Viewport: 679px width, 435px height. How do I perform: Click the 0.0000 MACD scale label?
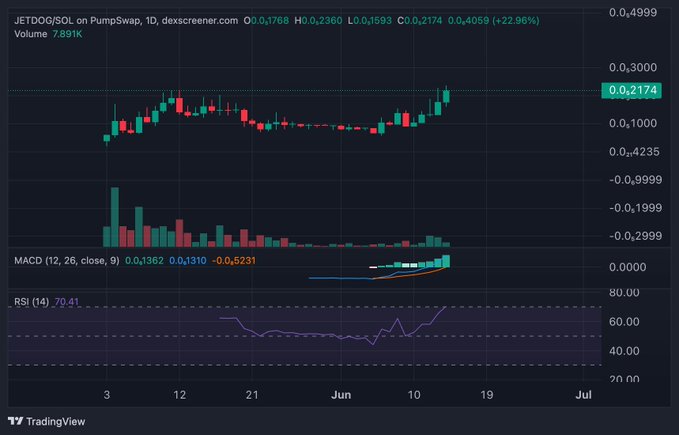tap(627, 267)
